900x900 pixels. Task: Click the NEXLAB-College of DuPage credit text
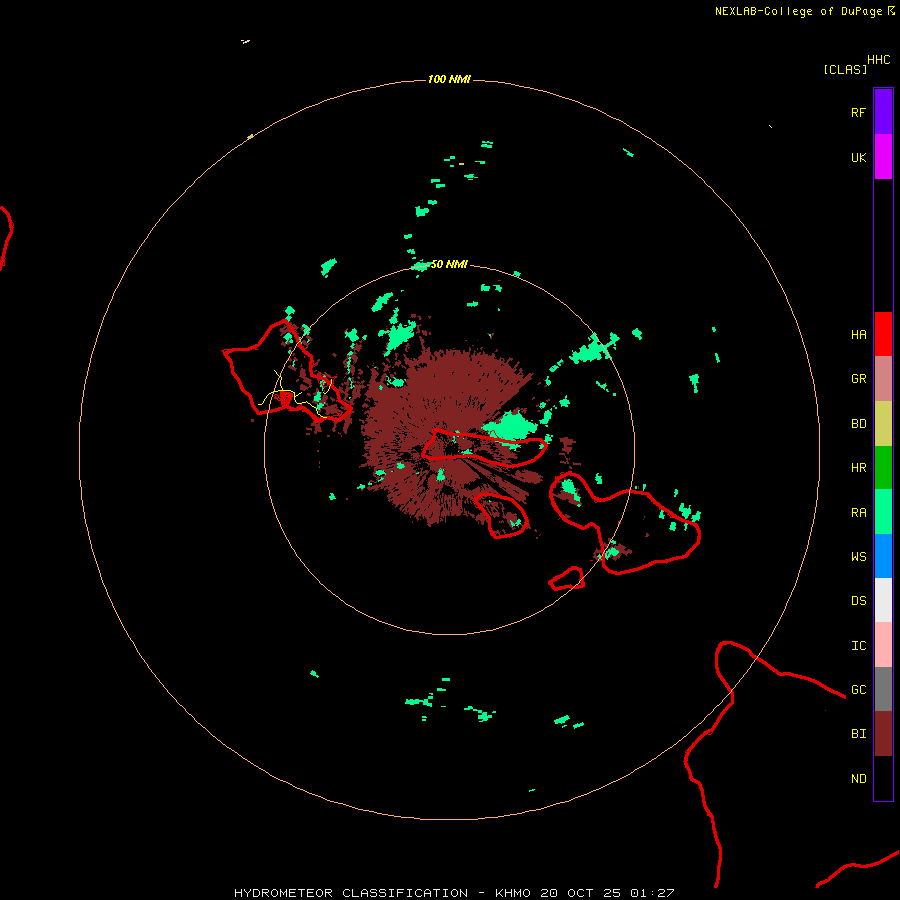click(x=798, y=11)
